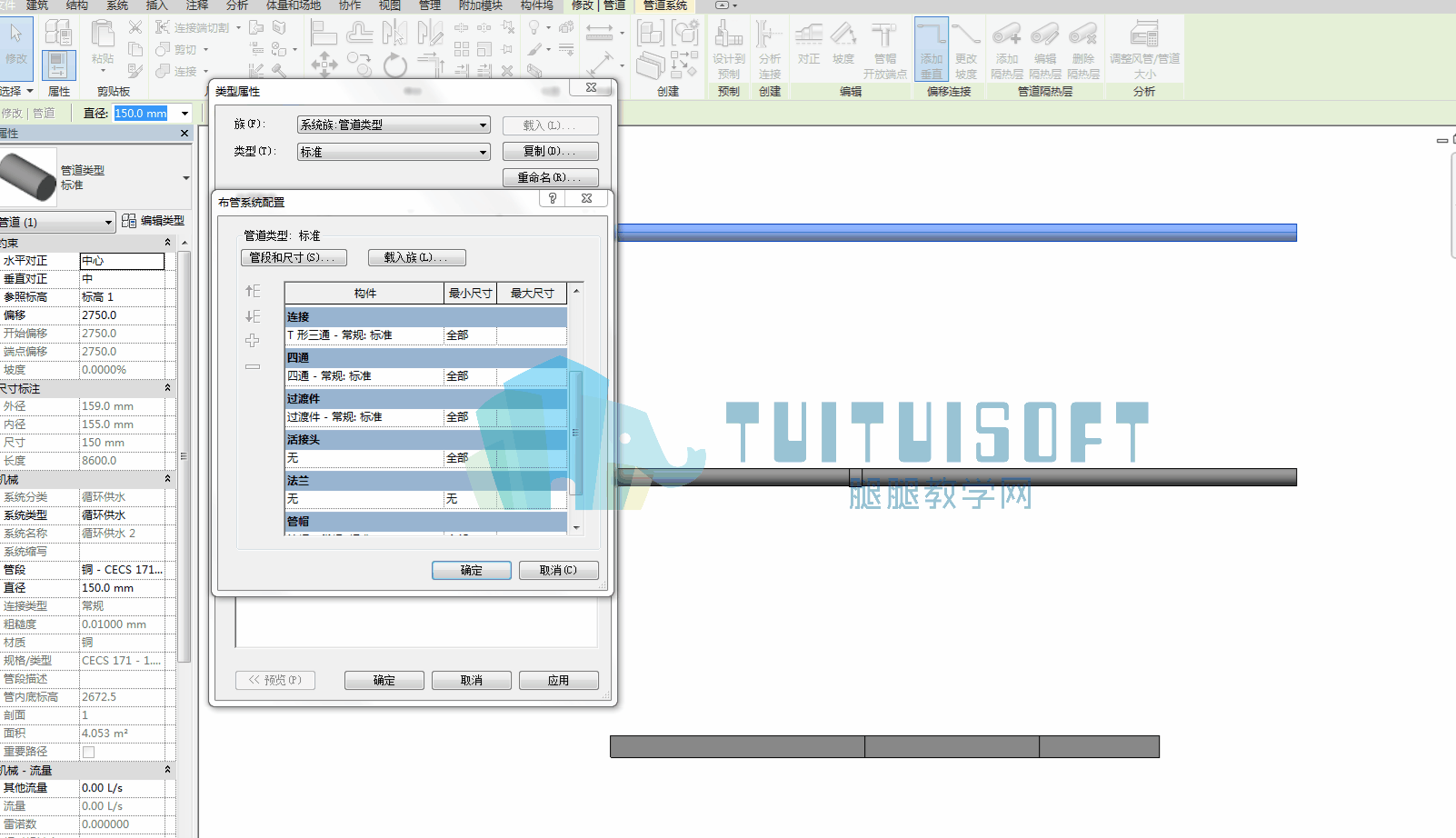Click the 管段和尺寸(S)... button
The width and height of the screenshot is (1456, 838).
[x=293, y=257]
